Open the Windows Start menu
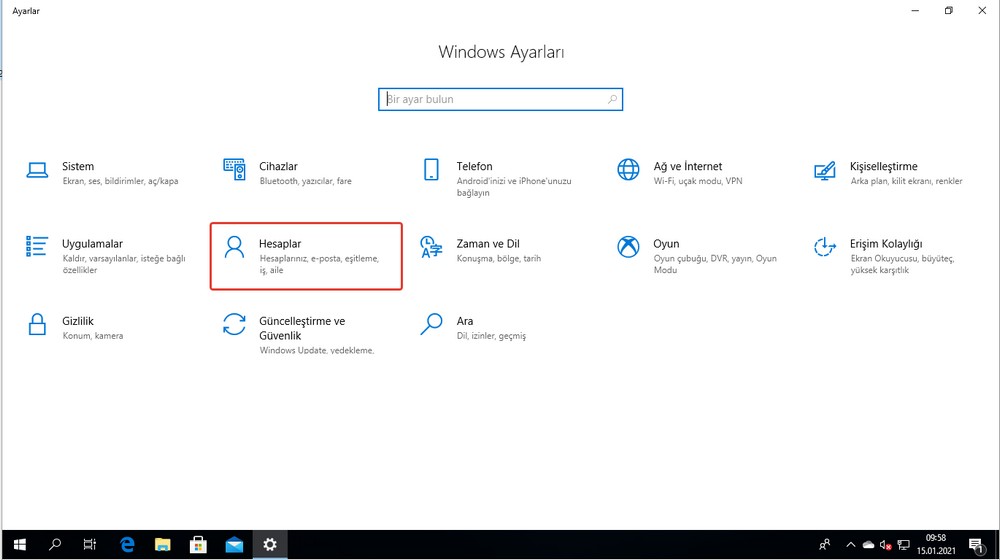 pyautogui.click(x=18, y=545)
